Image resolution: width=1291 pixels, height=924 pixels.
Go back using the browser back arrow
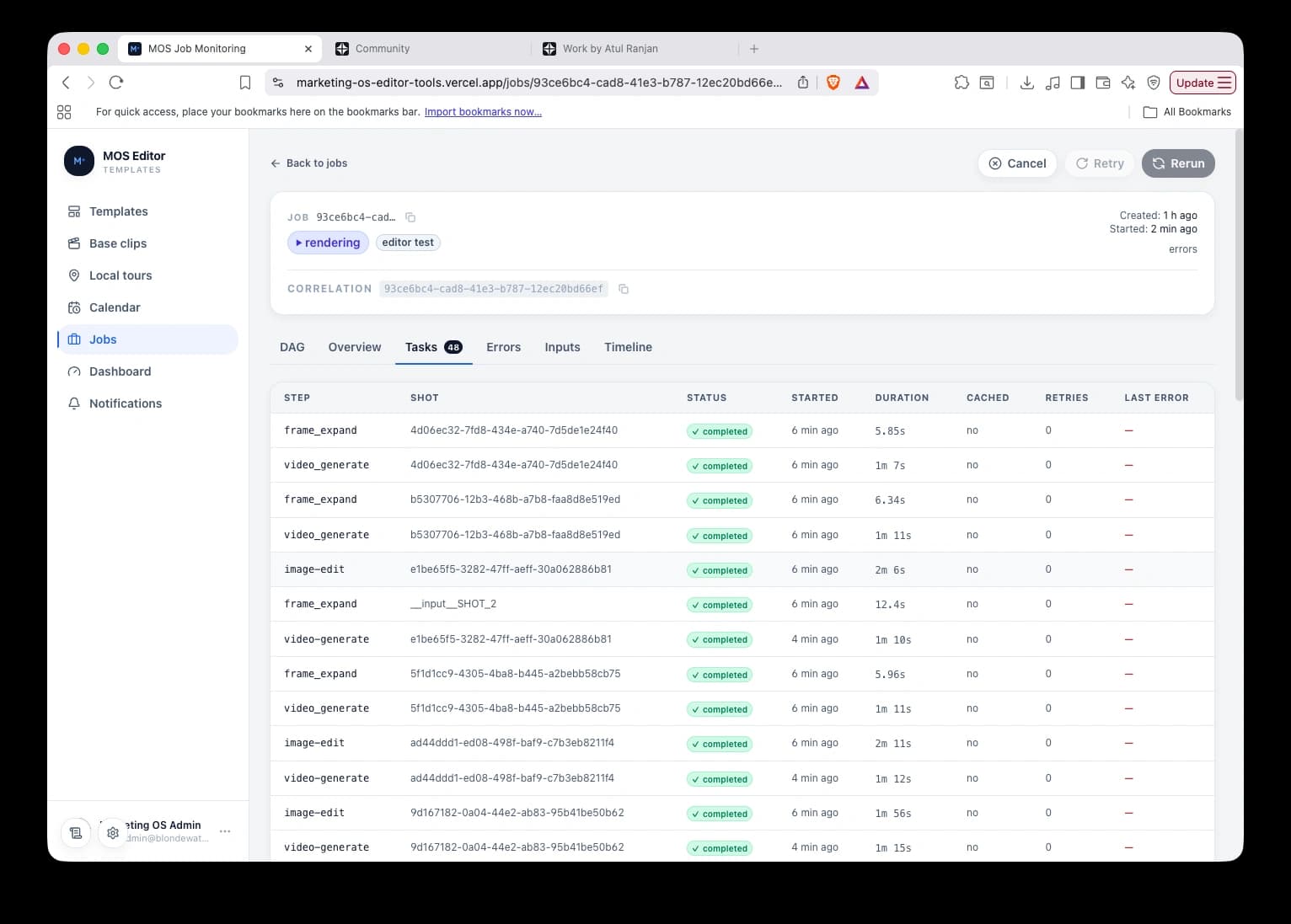point(66,83)
